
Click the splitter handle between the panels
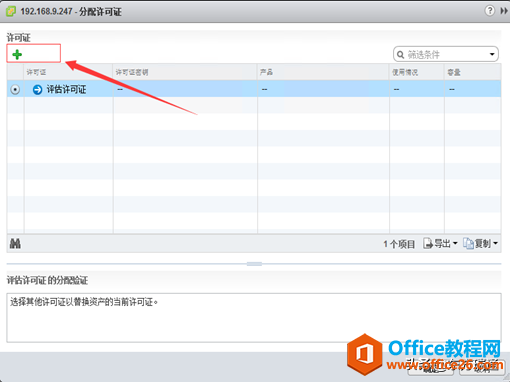254,264
